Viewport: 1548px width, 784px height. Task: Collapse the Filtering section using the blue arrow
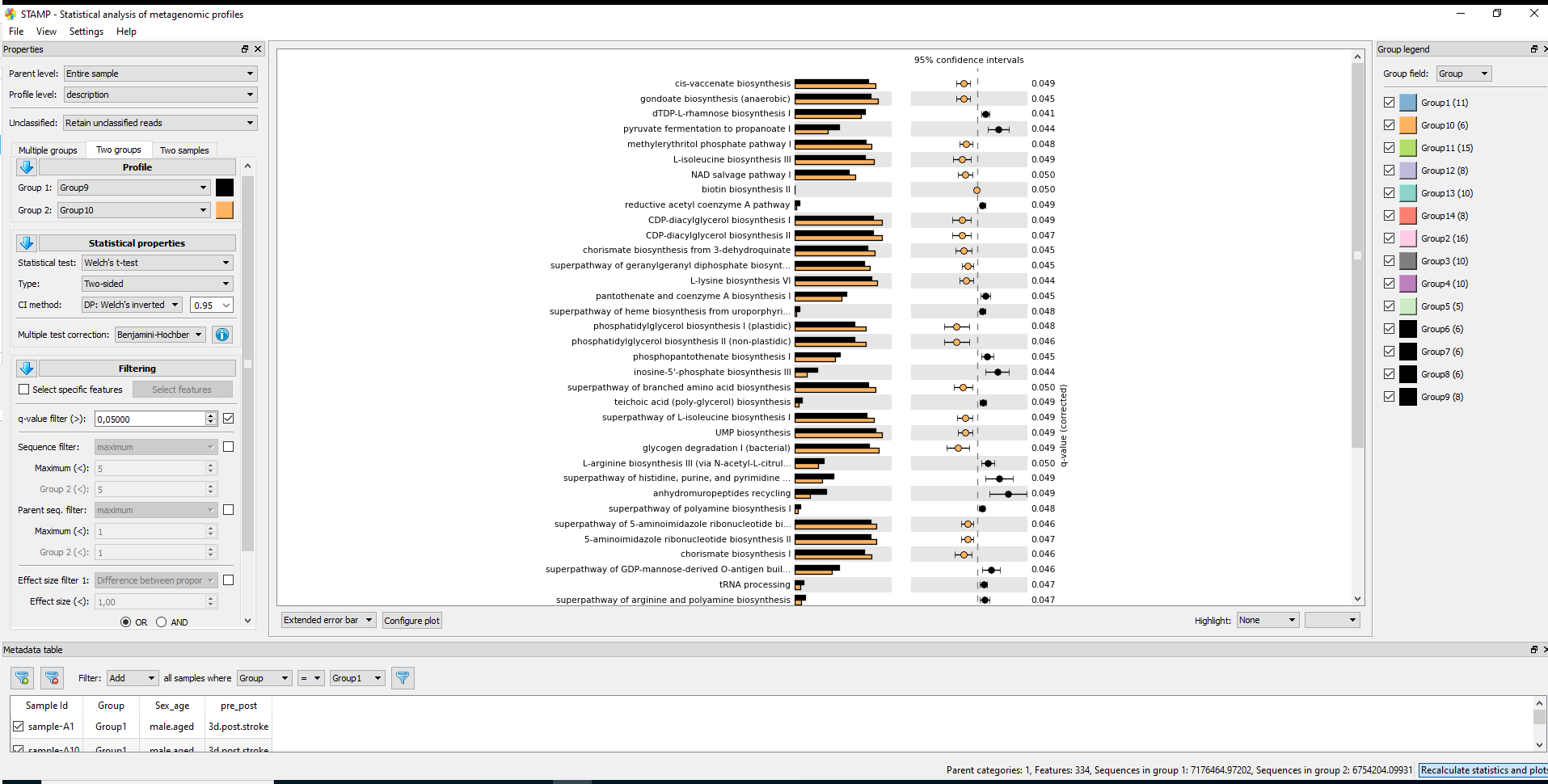pyautogui.click(x=26, y=368)
